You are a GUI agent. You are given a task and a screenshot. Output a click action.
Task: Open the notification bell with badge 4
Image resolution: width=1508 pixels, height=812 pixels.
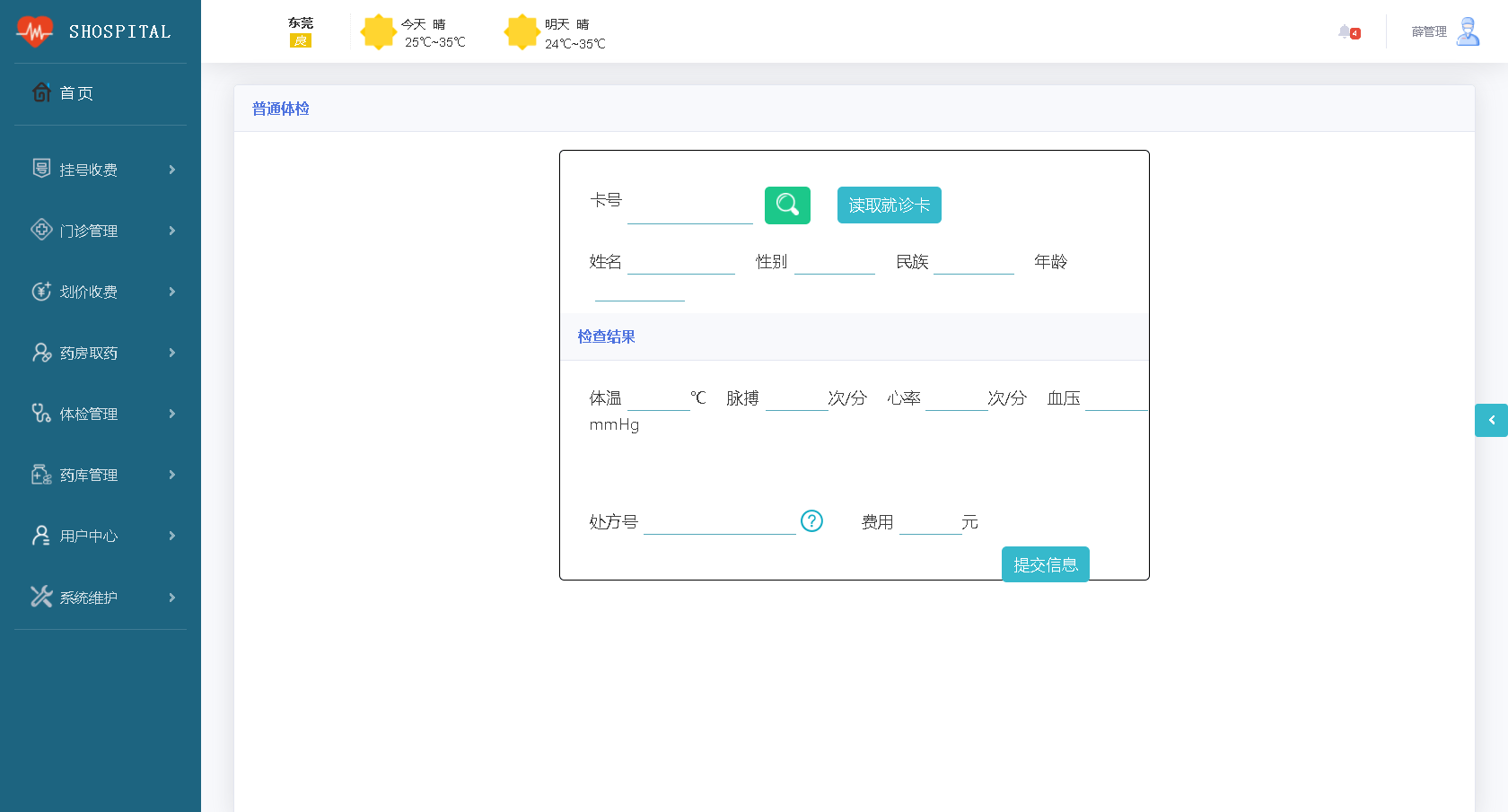1346,31
